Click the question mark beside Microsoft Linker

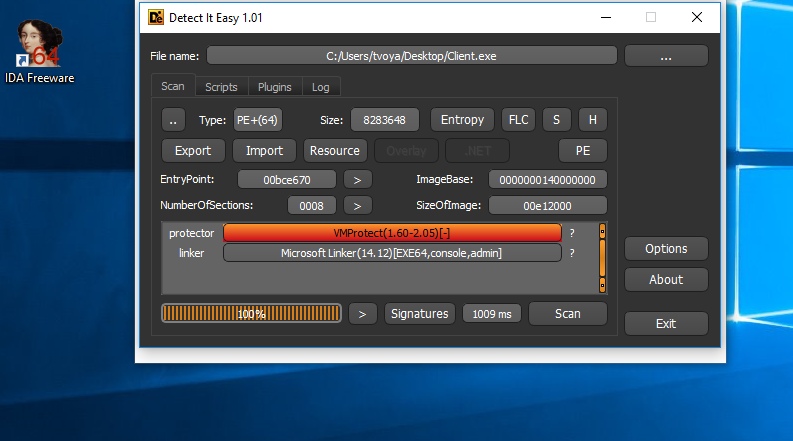pos(572,253)
